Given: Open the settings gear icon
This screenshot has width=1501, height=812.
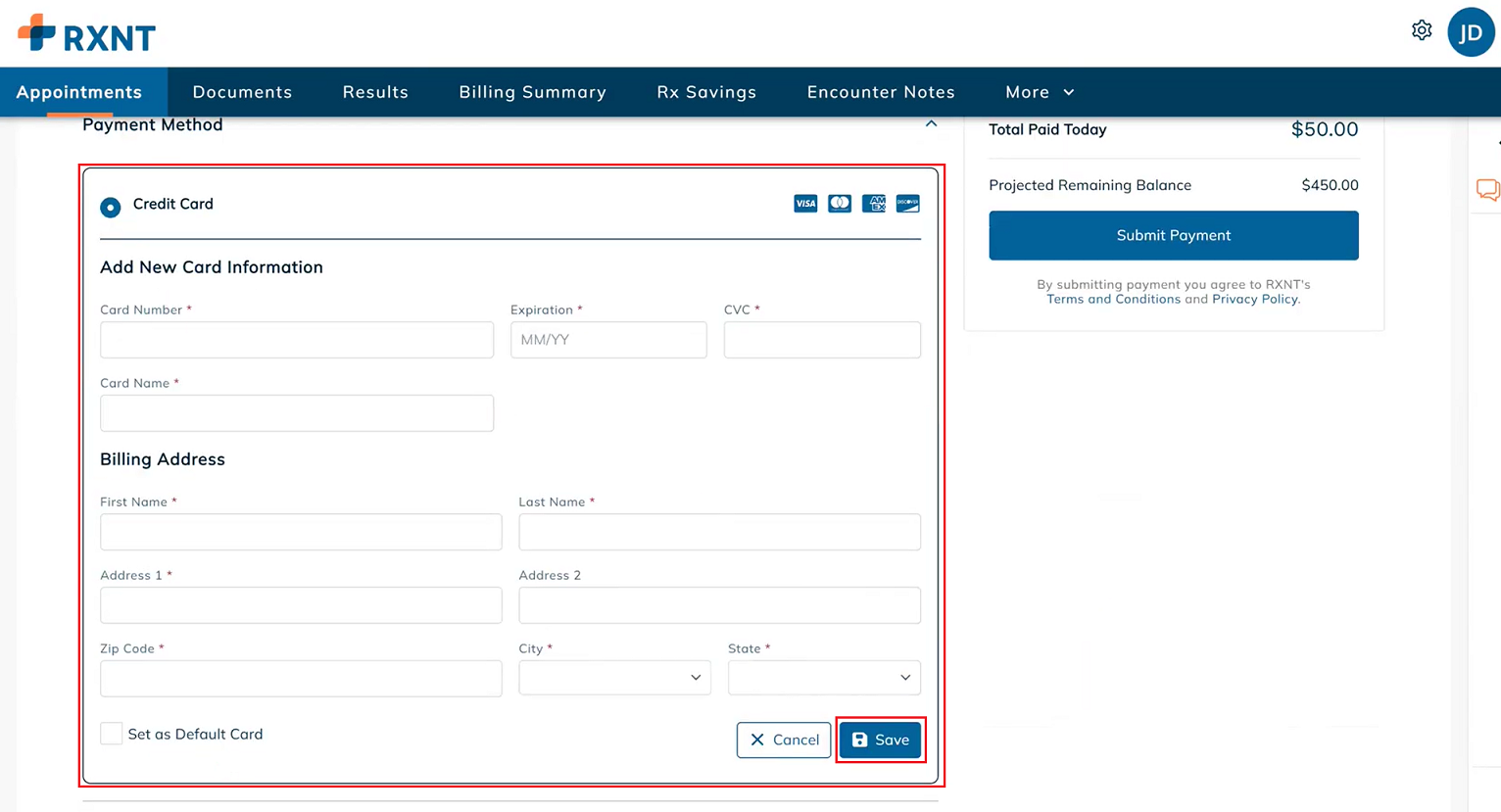Looking at the screenshot, I should pos(1422,30).
